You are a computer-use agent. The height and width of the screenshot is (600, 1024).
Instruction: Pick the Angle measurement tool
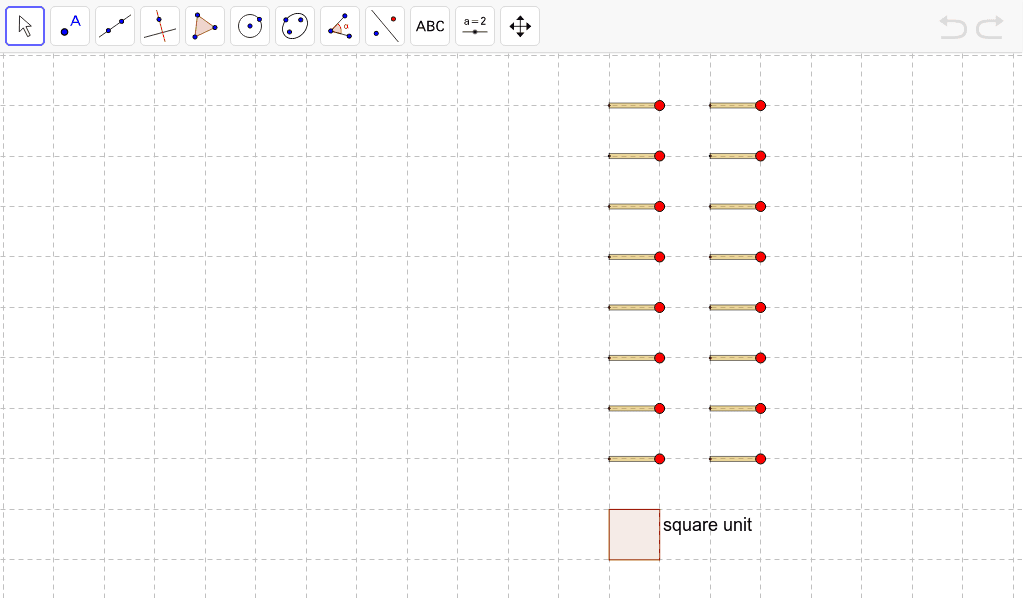(340, 26)
